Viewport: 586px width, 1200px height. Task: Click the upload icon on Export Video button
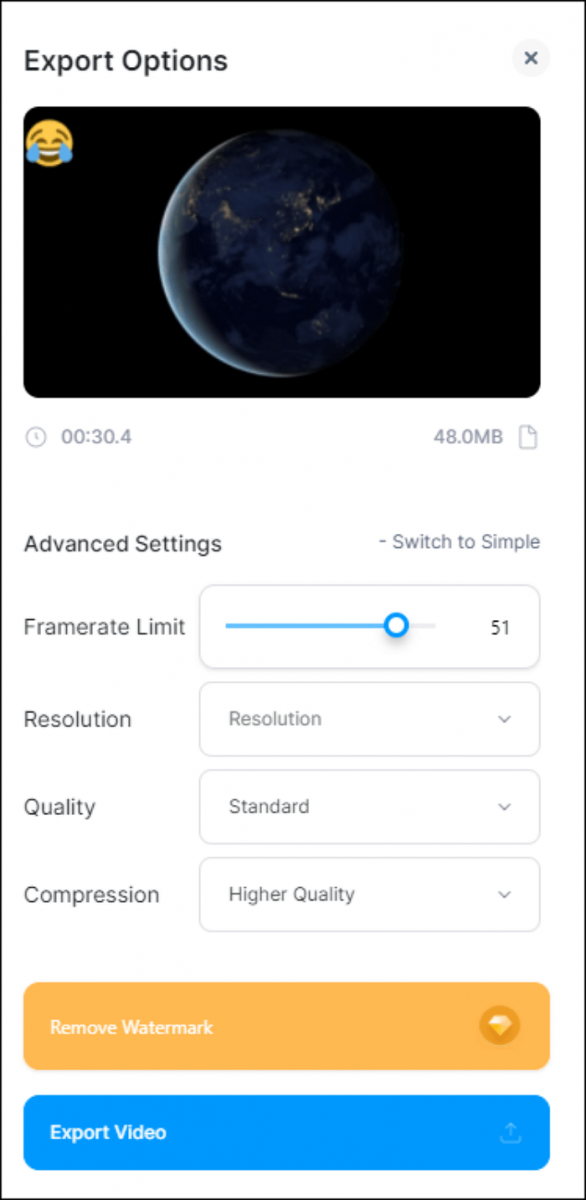tap(510, 1132)
